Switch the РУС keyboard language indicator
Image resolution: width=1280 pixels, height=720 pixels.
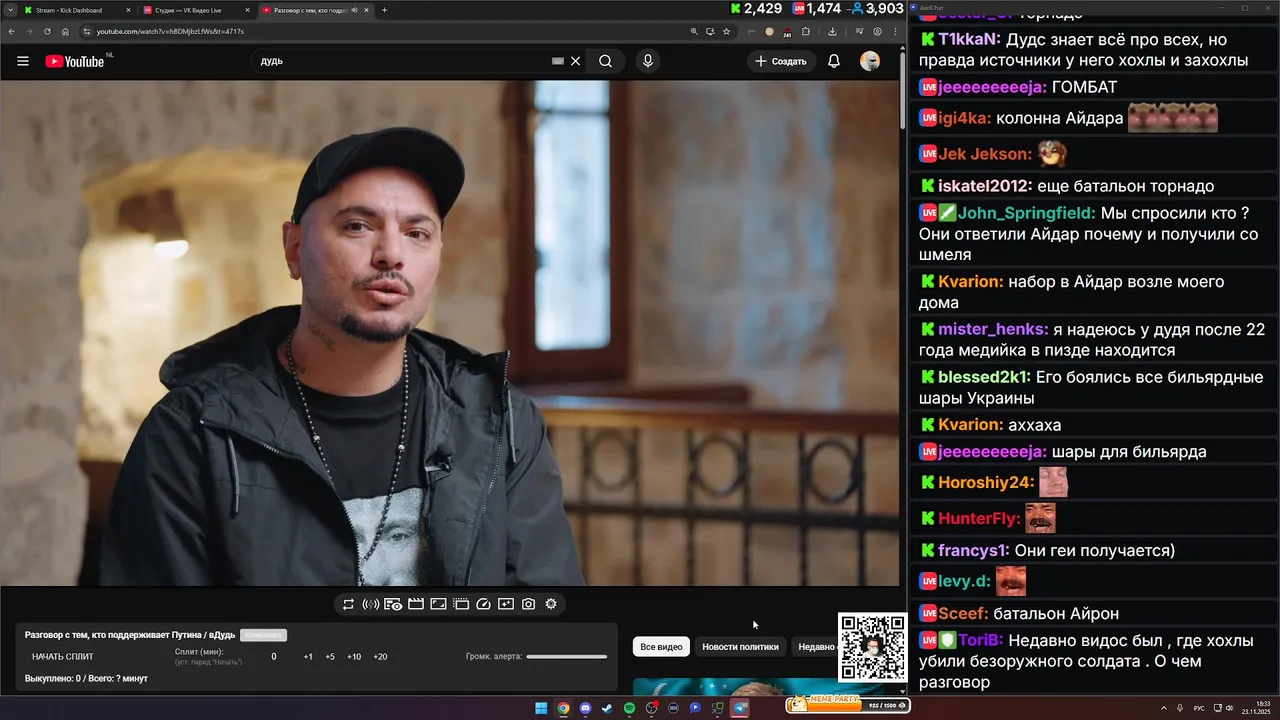coord(1200,707)
